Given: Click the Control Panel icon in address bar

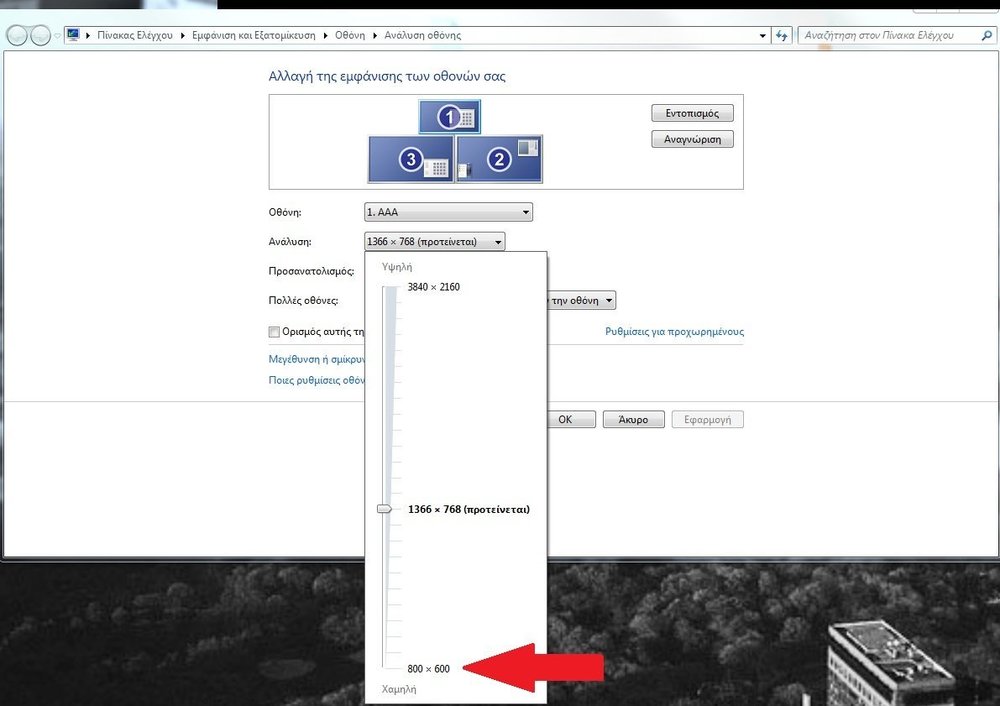Looking at the screenshot, I should click(x=73, y=35).
